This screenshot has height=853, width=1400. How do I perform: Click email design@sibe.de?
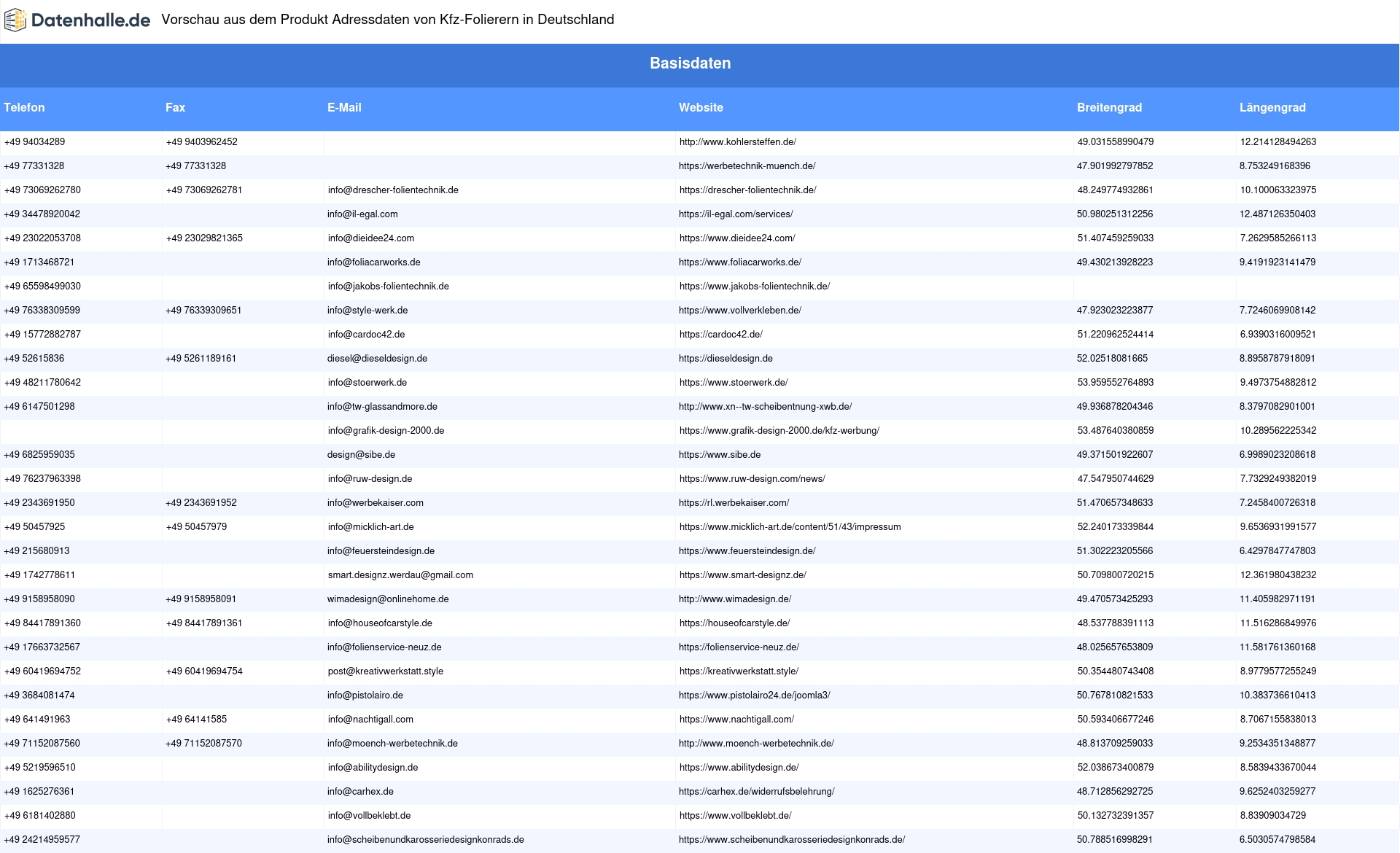point(361,455)
